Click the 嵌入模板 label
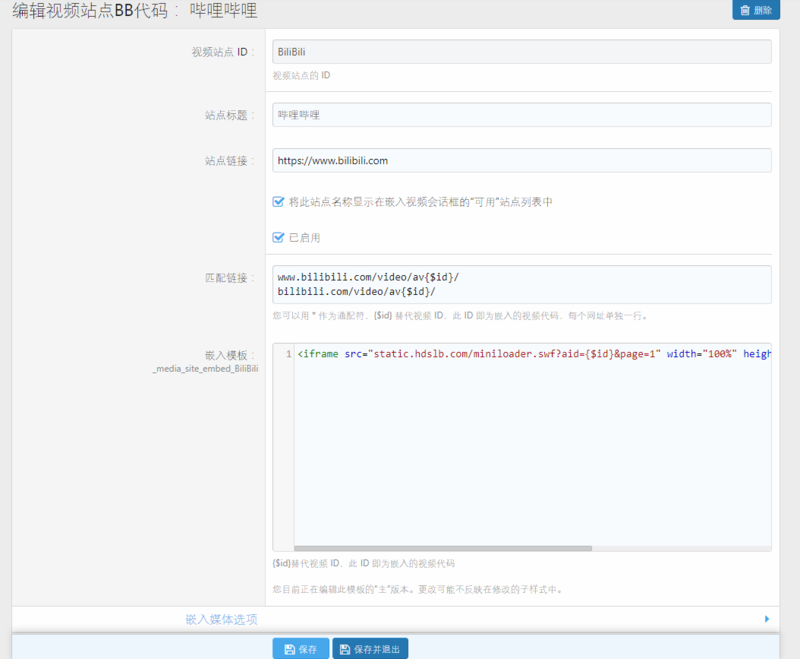800x659 pixels. 229,355
